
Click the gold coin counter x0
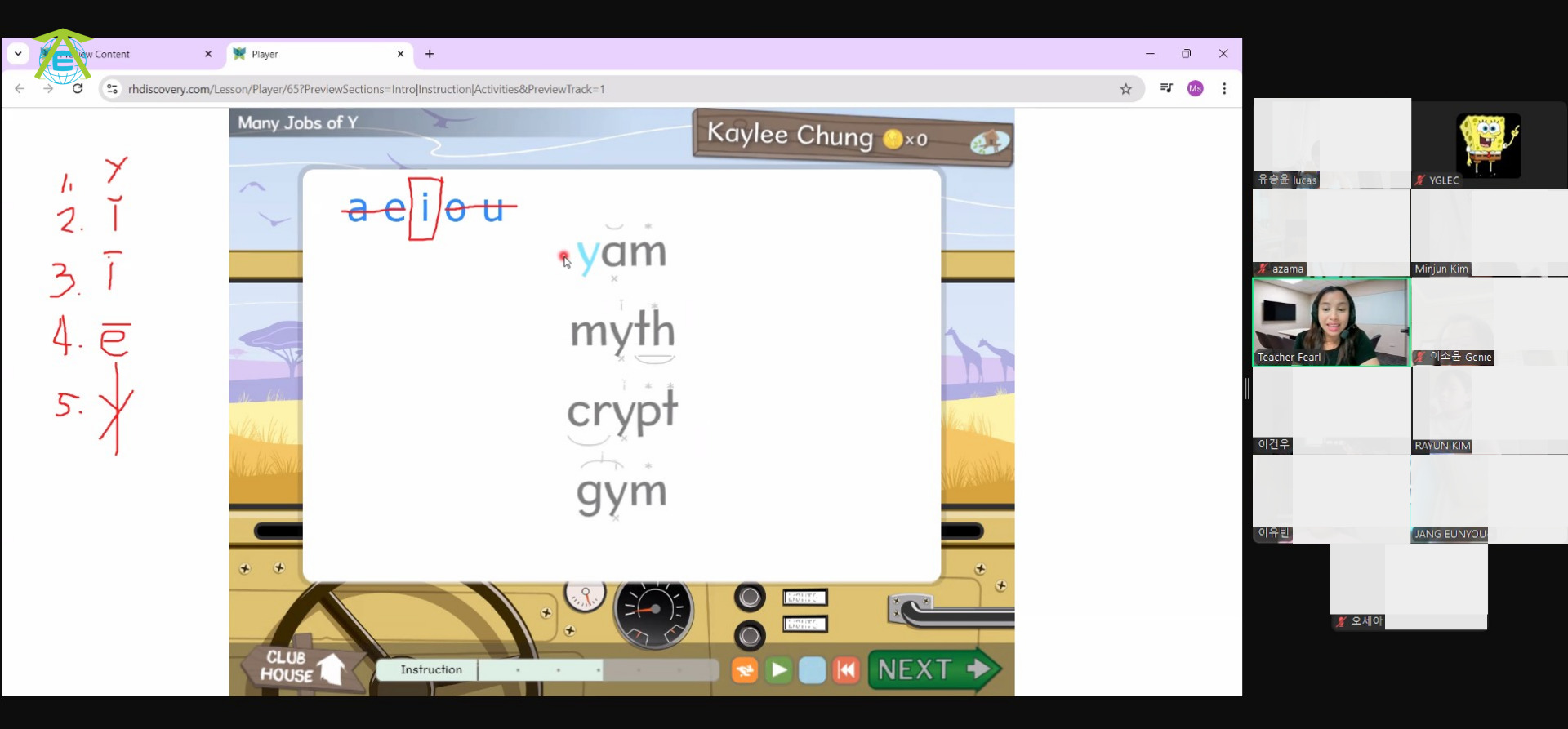[x=906, y=140]
